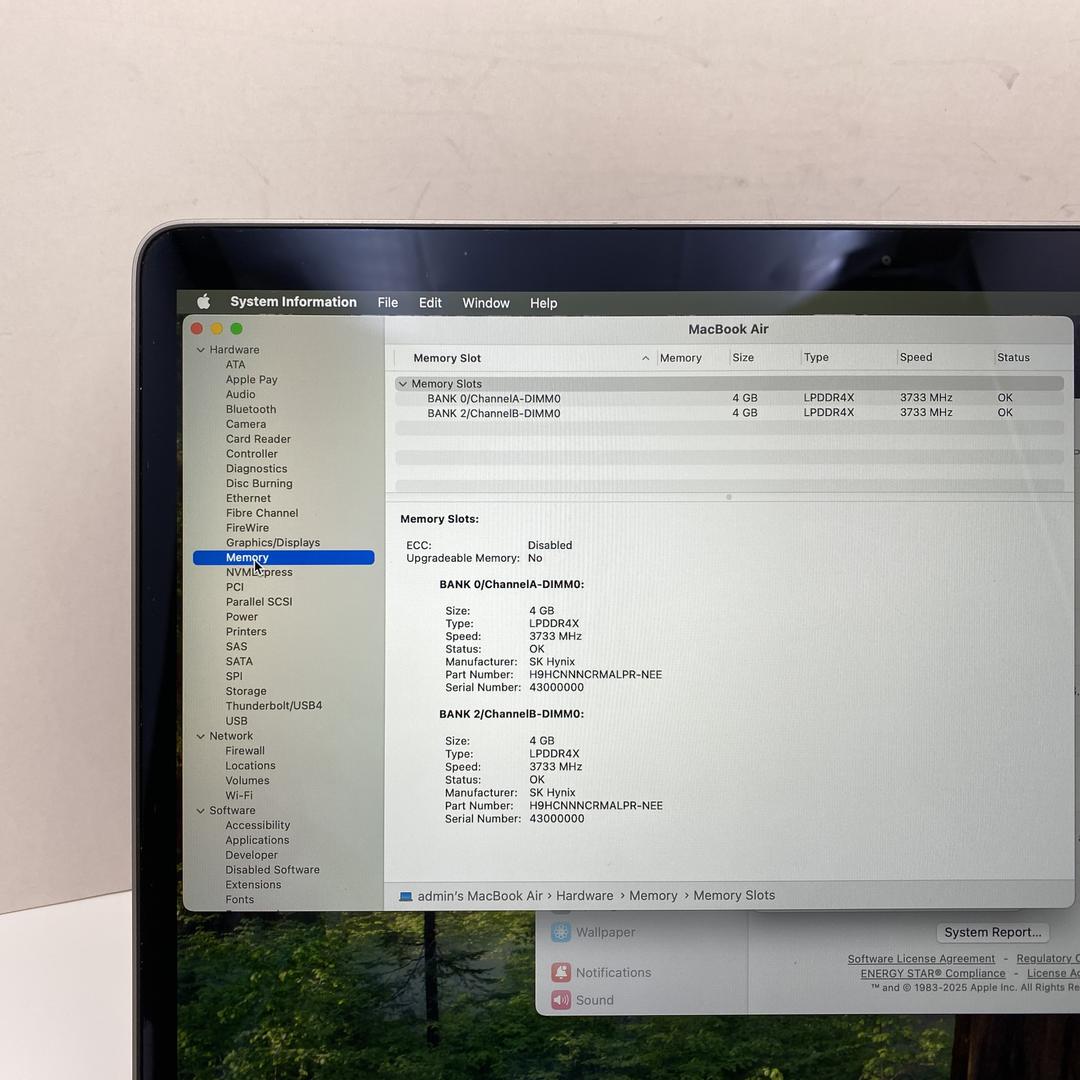Collapse the Network sidebar section

[x=201, y=736]
